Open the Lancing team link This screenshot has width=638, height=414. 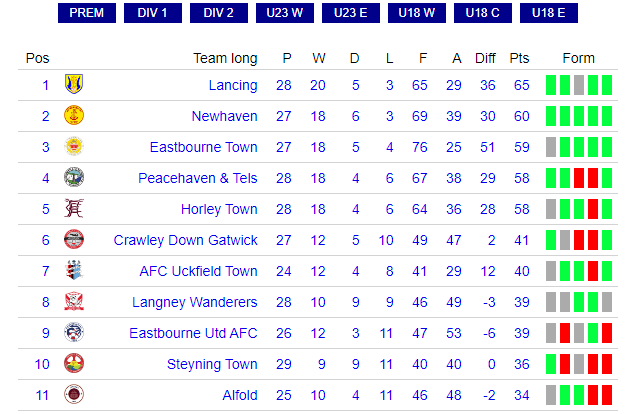(x=233, y=85)
